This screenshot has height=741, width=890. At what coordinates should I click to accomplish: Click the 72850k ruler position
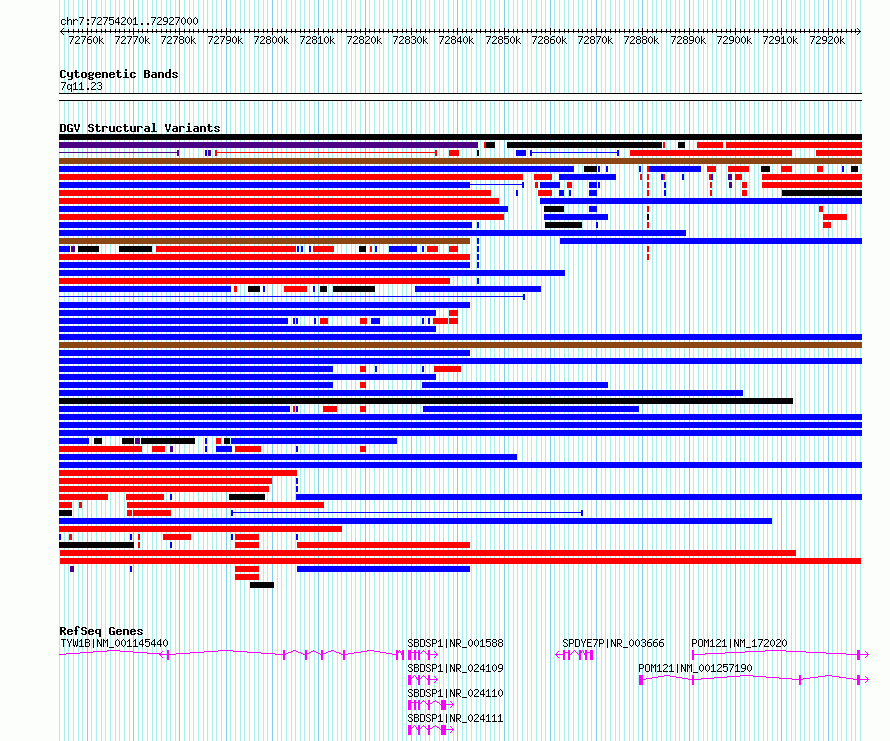[503, 40]
